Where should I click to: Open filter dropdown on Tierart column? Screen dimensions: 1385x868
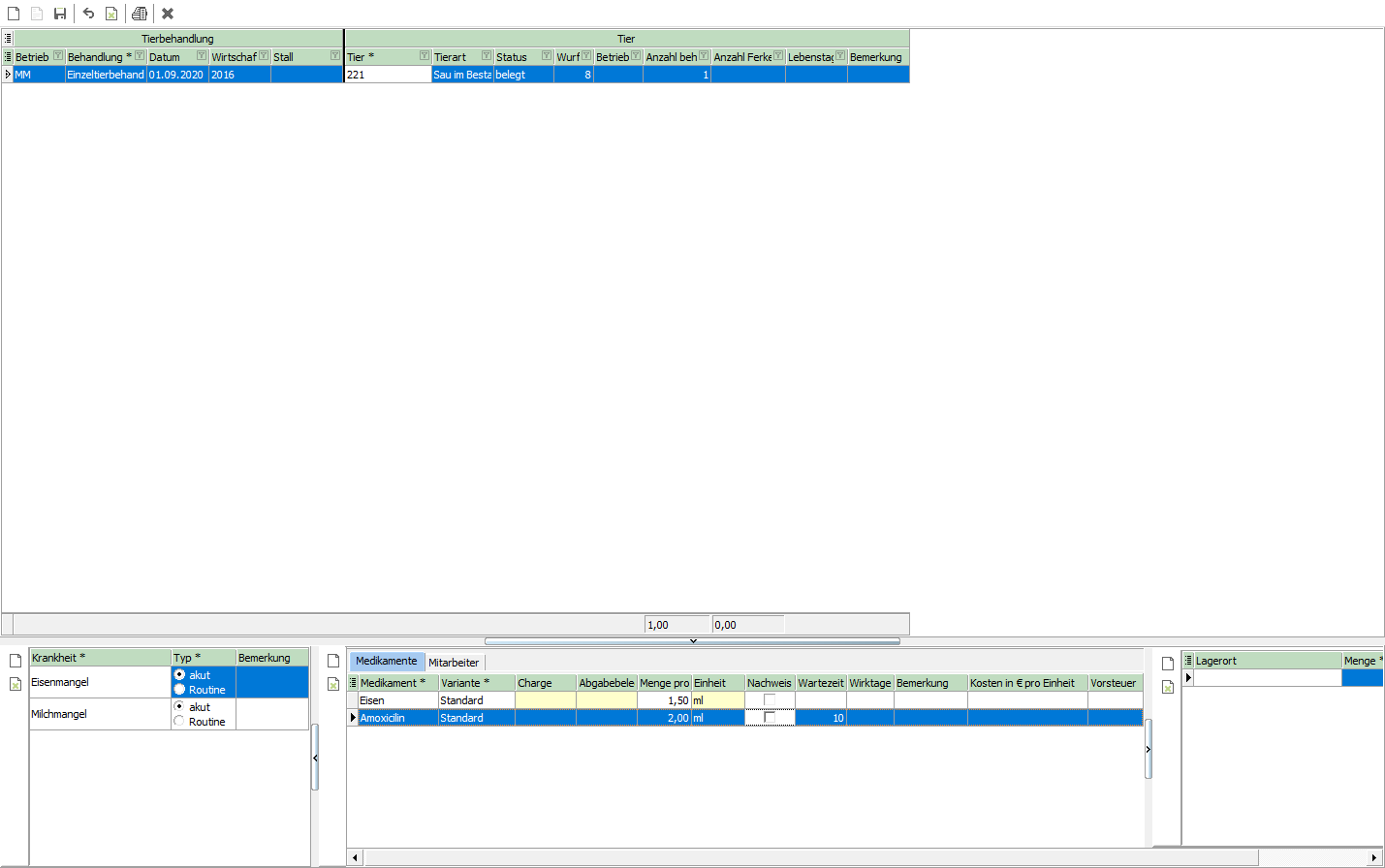[x=487, y=56]
